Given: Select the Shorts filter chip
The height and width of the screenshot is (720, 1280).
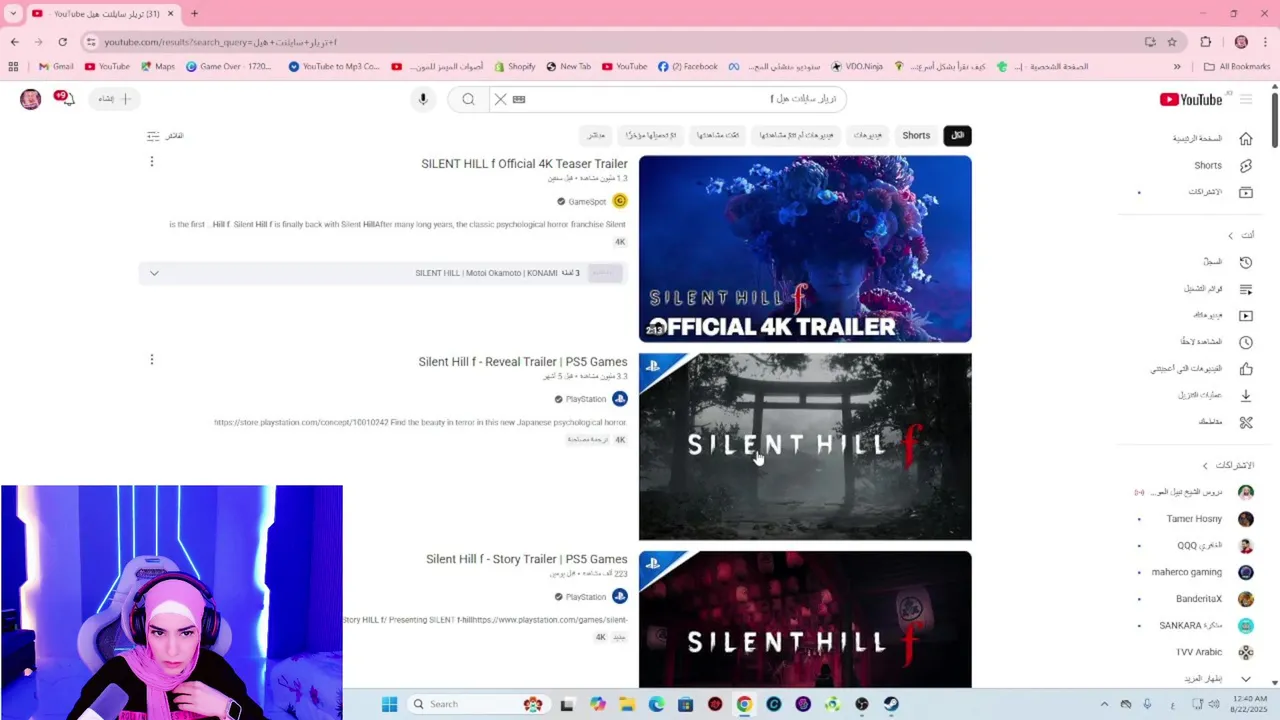Looking at the screenshot, I should pyautogui.click(x=916, y=136).
